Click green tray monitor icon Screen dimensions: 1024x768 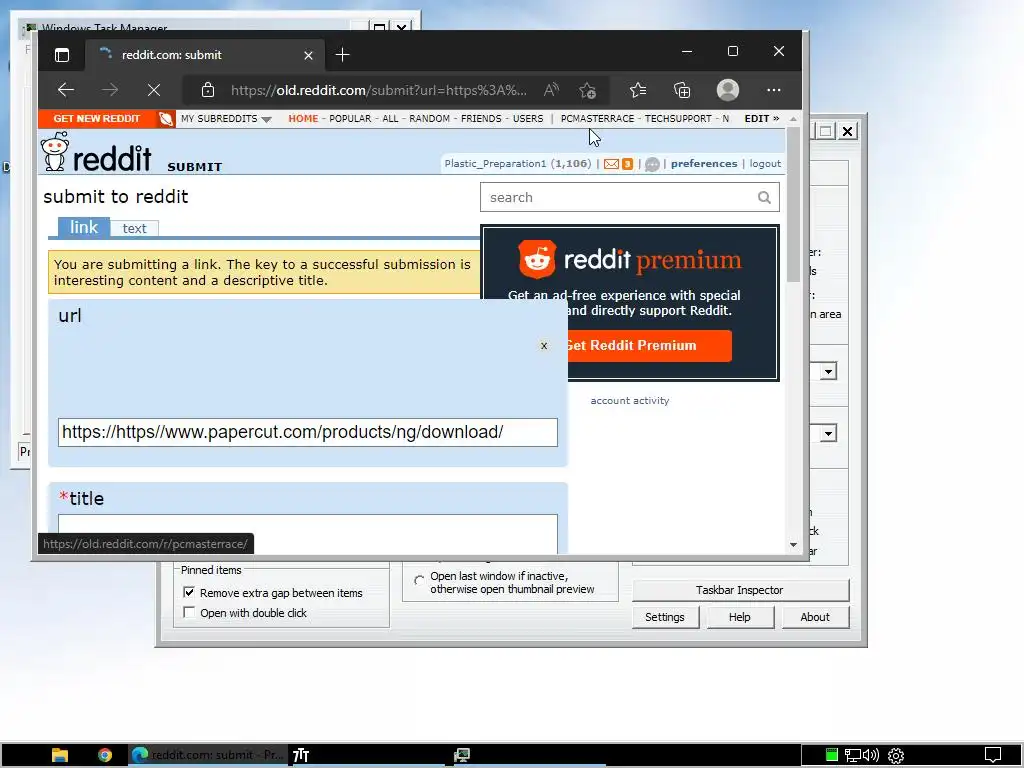coord(831,755)
